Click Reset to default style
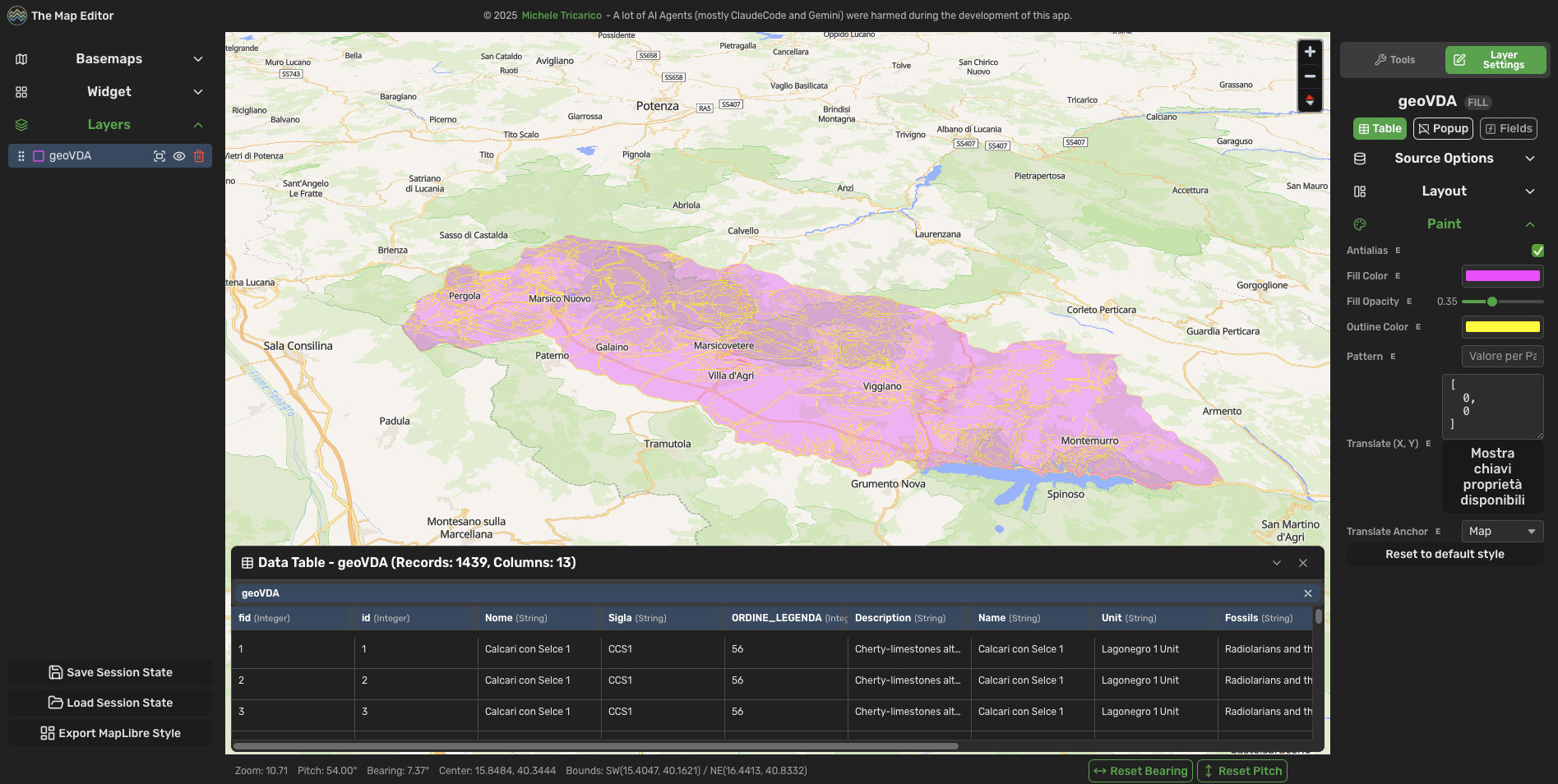Viewport: 1558px width, 784px height. point(1445,555)
